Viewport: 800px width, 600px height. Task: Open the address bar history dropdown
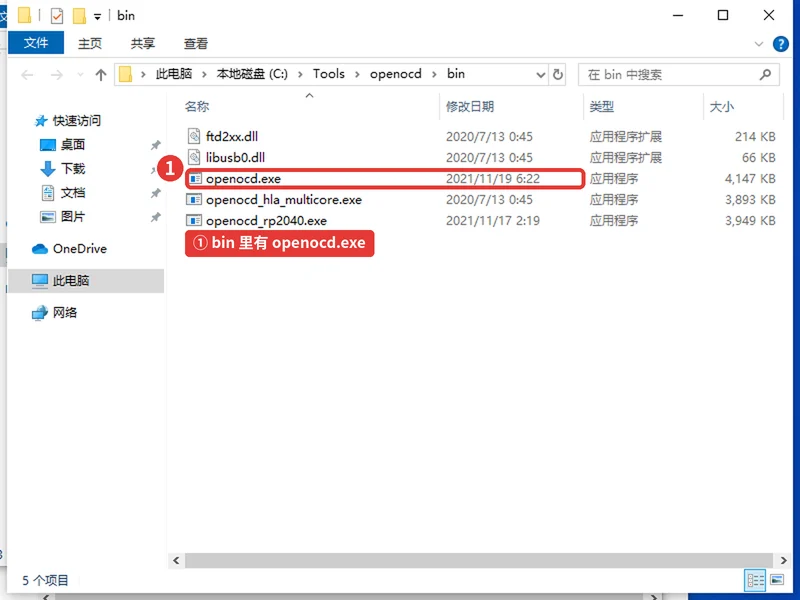[x=540, y=75]
